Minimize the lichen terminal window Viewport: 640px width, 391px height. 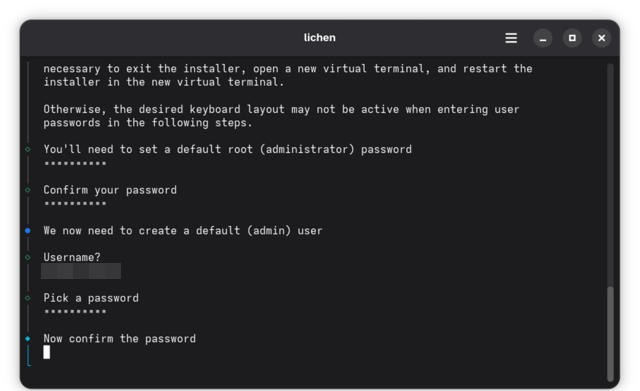542,38
